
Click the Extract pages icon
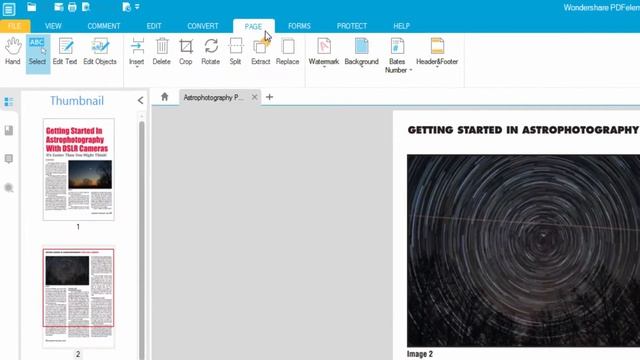pyautogui.click(x=260, y=51)
